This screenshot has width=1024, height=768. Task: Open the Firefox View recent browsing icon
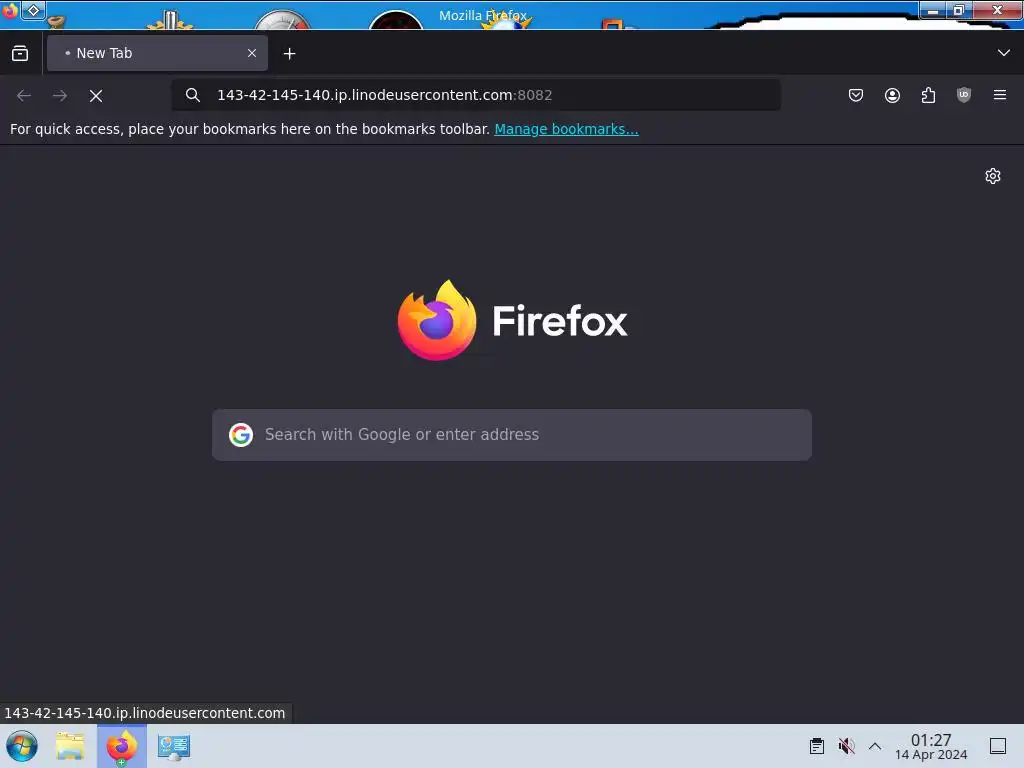[20, 54]
